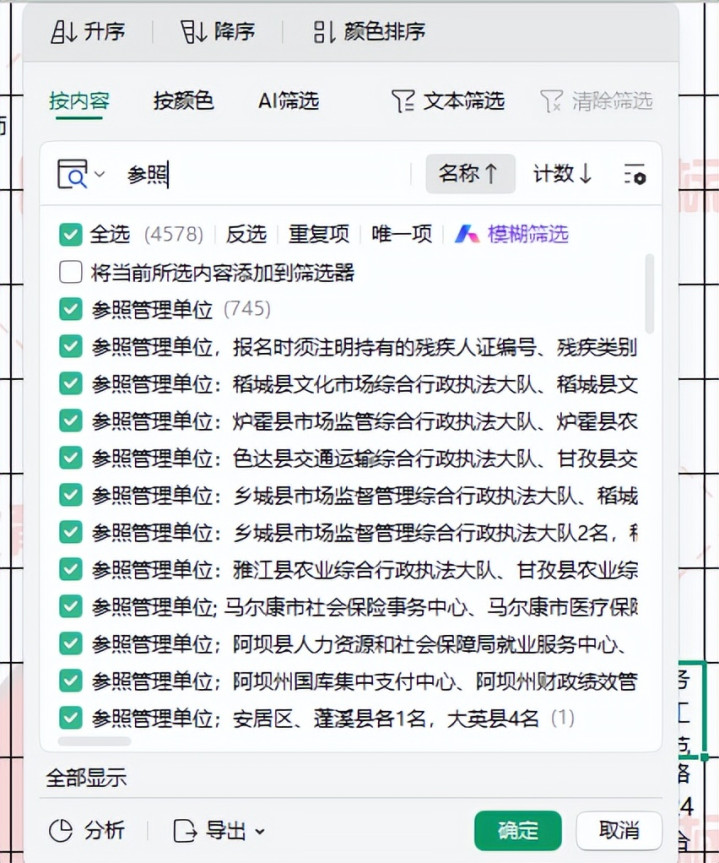Click the color sort (颜色排序) icon
Viewport: 719px width, 863px height.
pyautogui.click(x=324, y=32)
